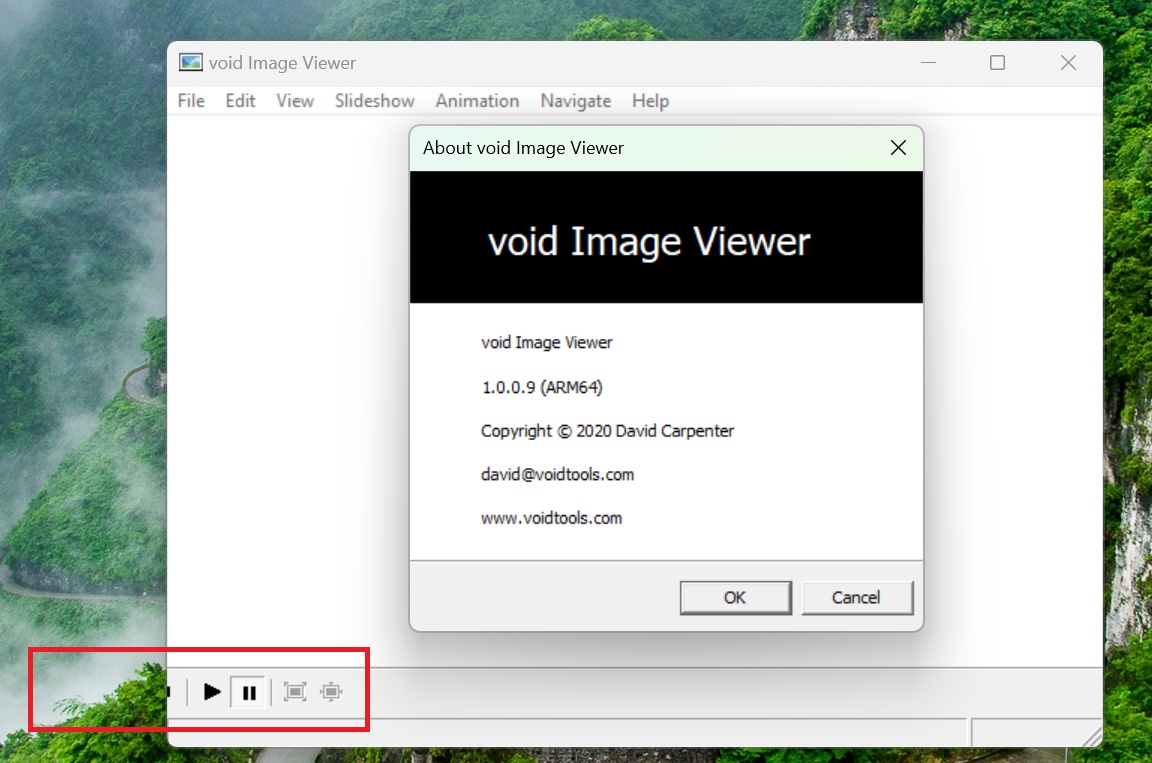Click the www.voidtools.com website text

(551, 518)
